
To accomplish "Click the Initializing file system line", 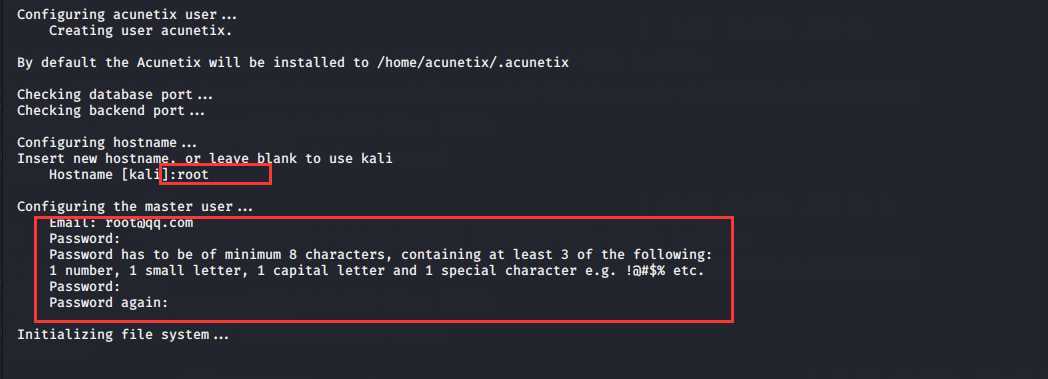I will coord(122,334).
